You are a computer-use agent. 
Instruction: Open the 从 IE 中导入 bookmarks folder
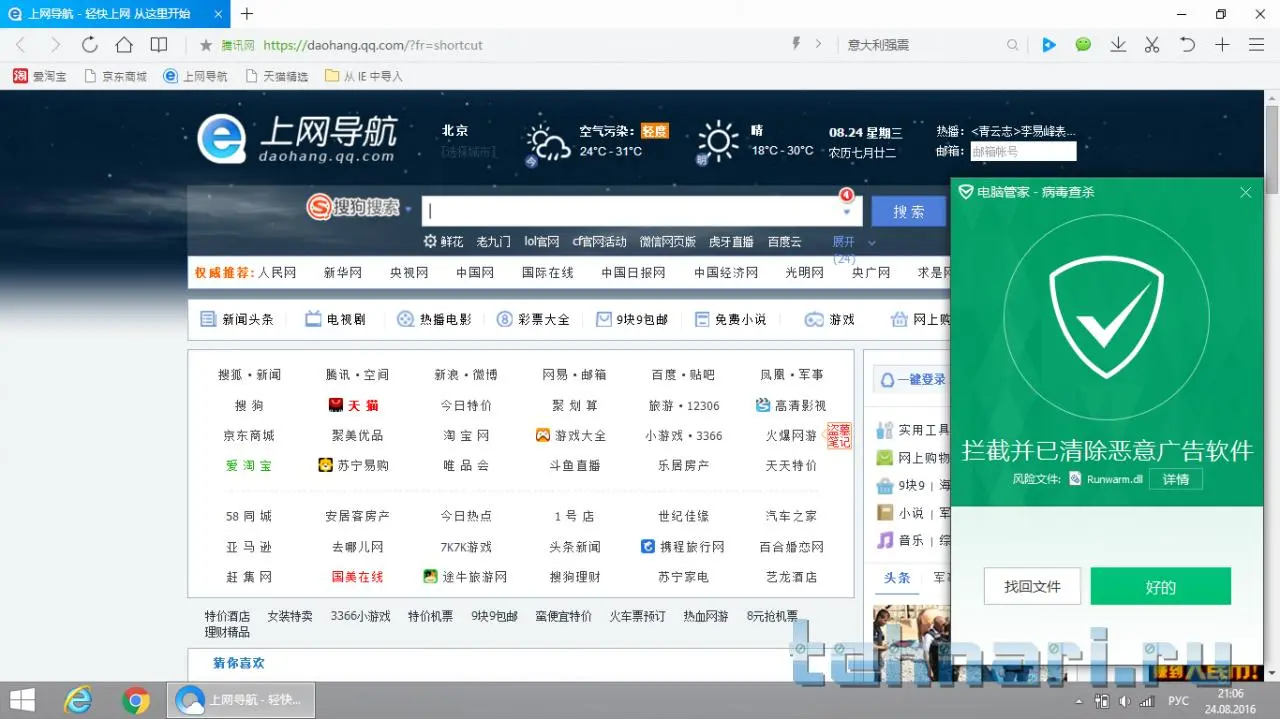click(x=364, y=76)
